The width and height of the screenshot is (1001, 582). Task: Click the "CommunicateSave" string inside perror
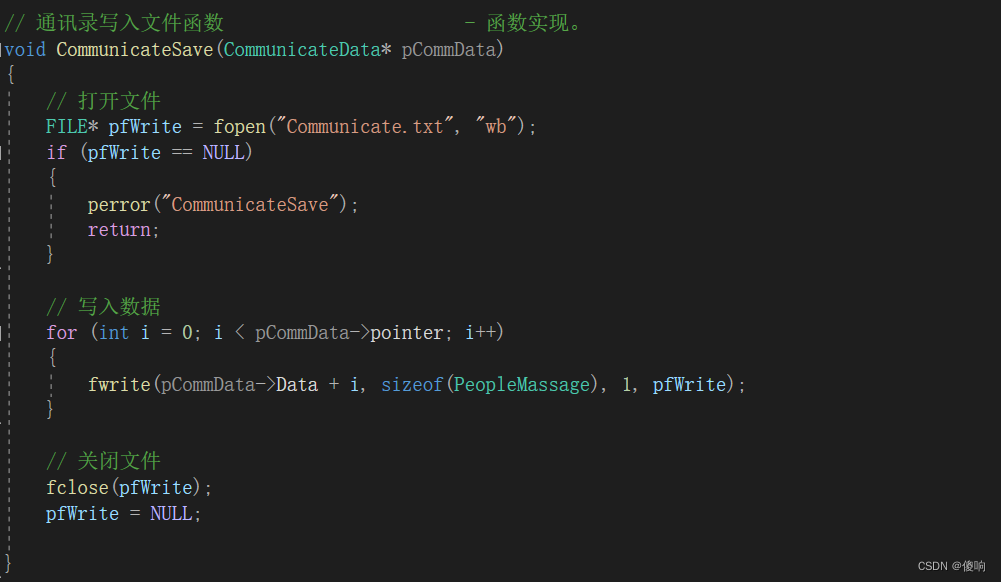point(250,204)
